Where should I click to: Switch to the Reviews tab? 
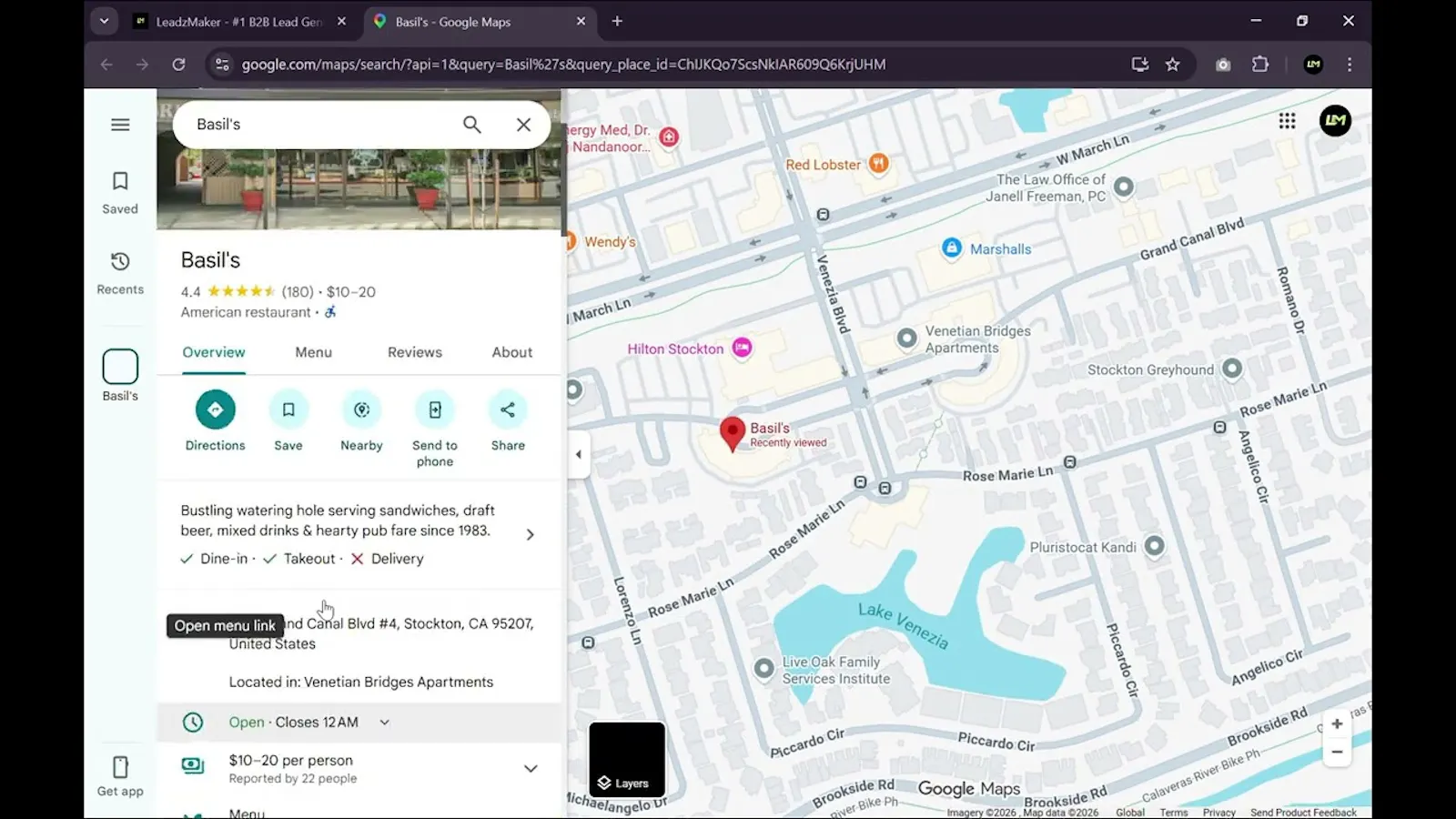[x=415, y=353]
